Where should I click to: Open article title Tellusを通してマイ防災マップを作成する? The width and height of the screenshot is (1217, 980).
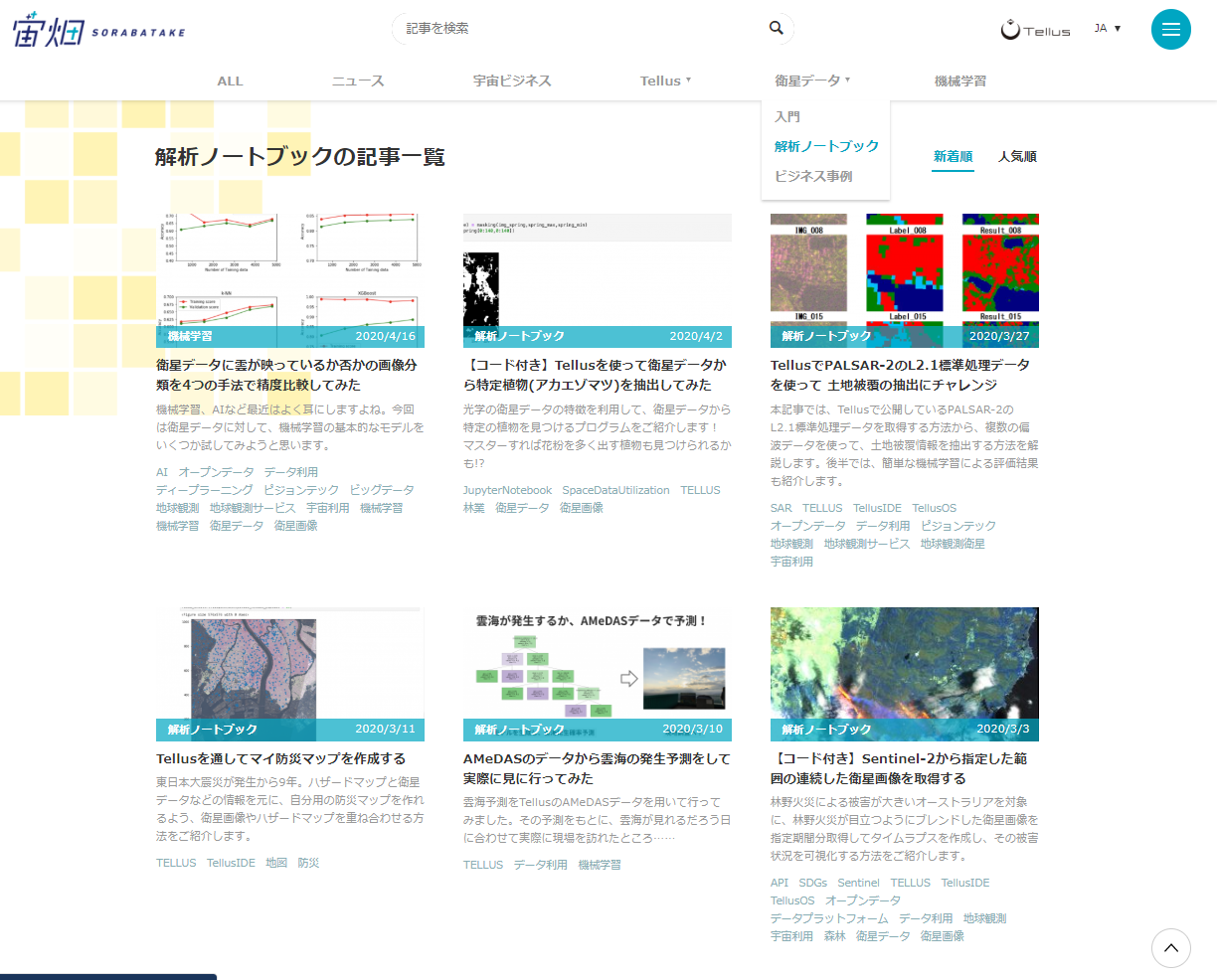pos(281,758)
